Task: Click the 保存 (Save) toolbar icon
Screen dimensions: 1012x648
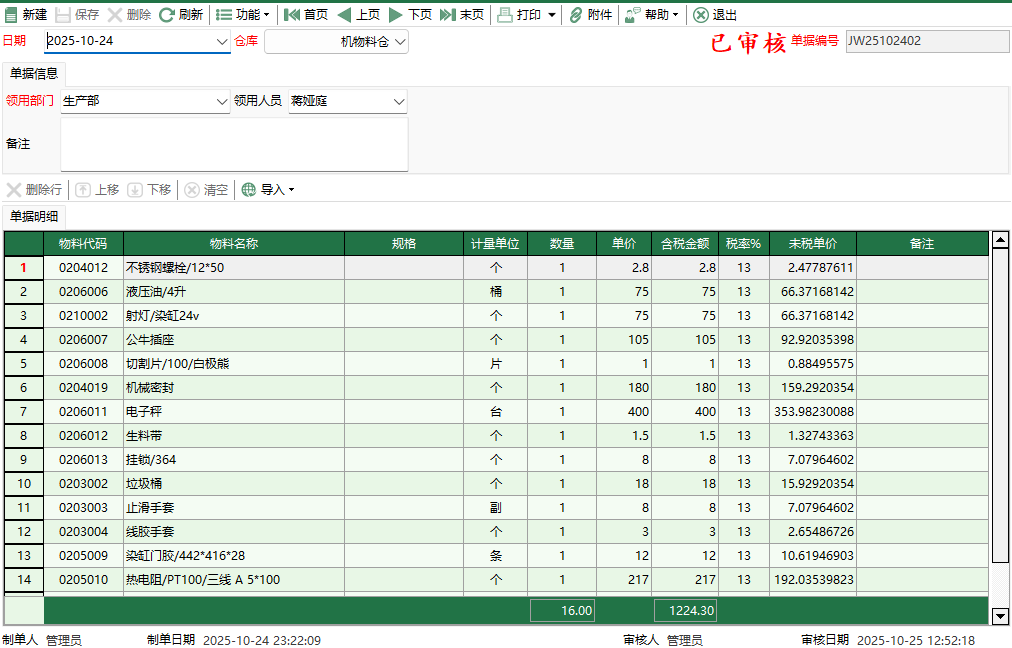Action: click(x=81, y=15)
